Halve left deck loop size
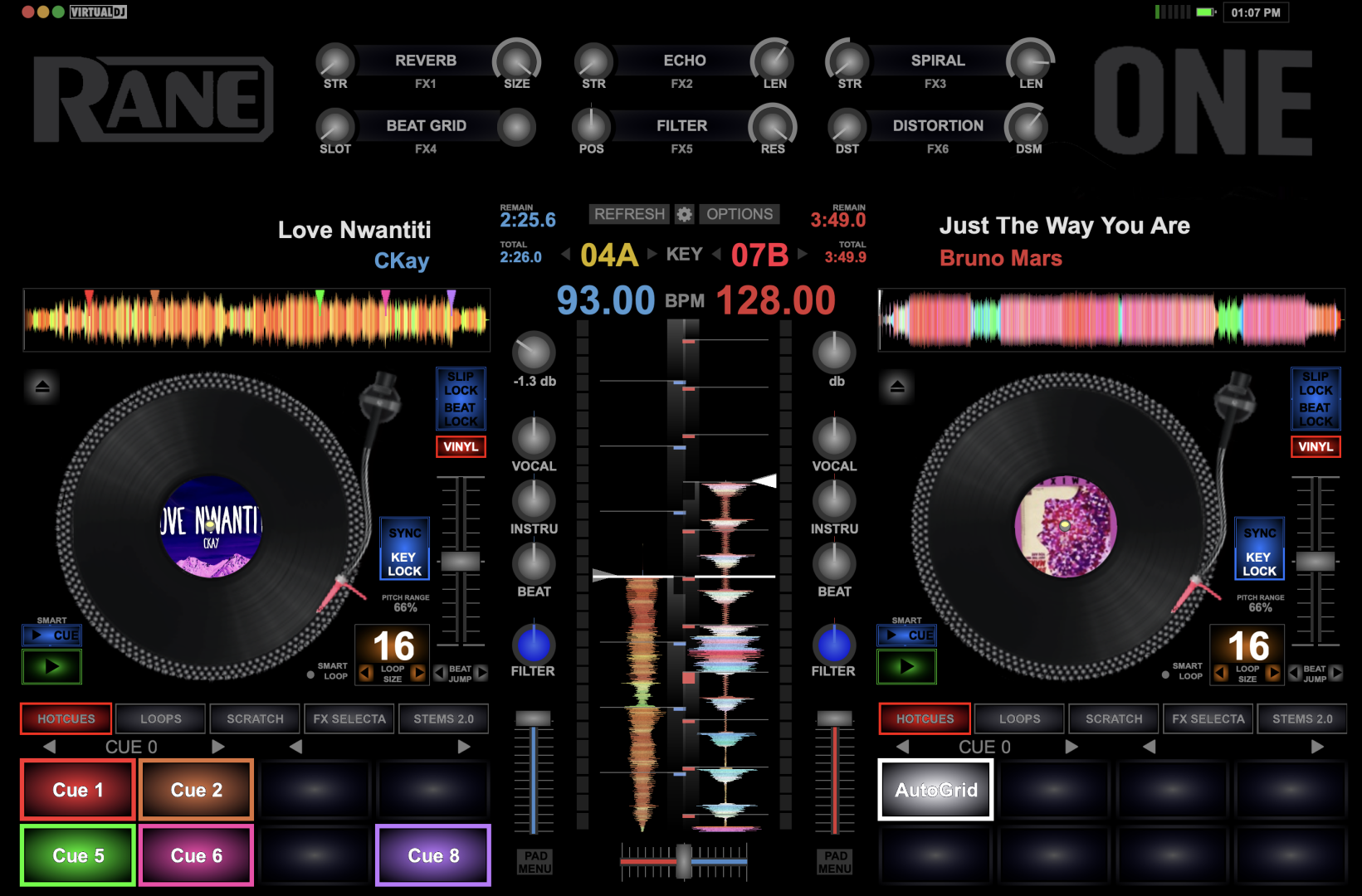 pos(365,673)
